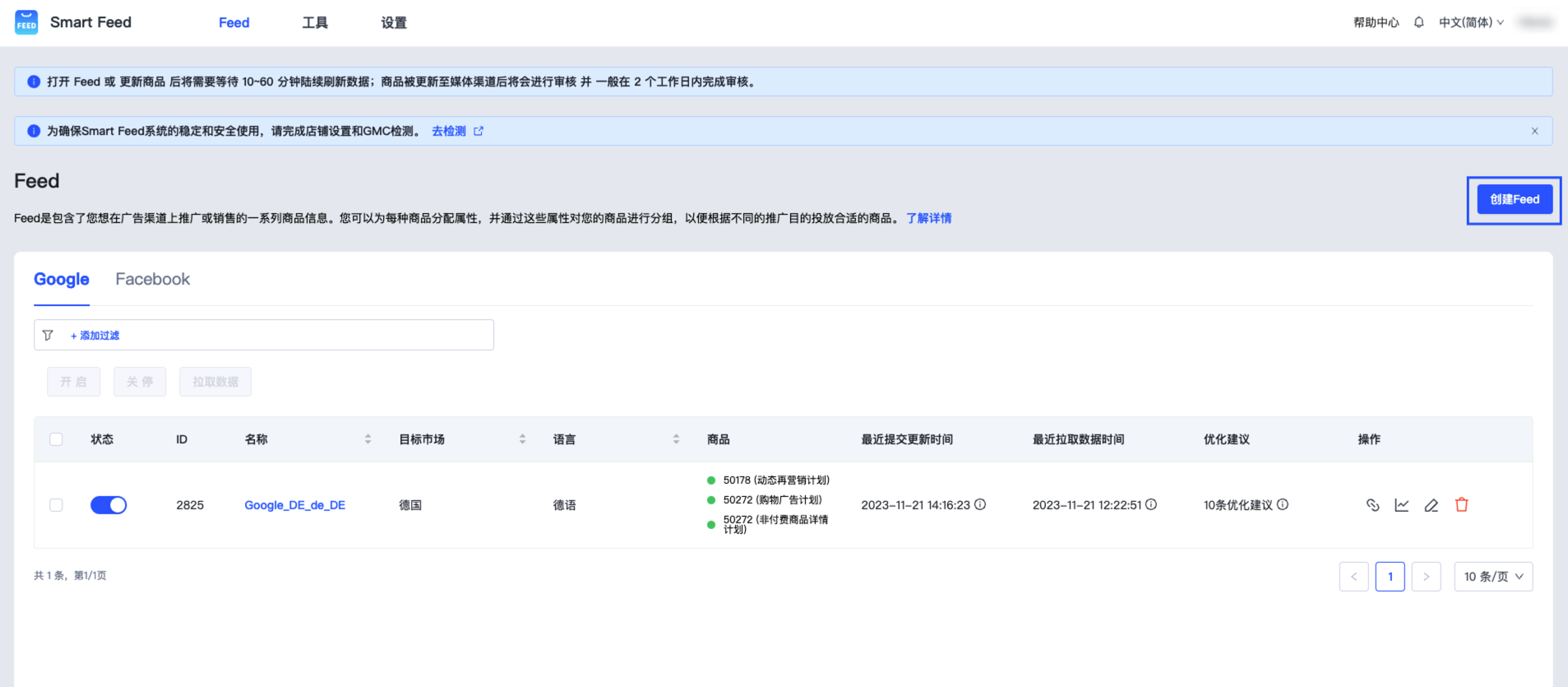This screenshot has height=687, width=1568.
Task: Click the notification bell icon
Action: tap(1418, 23)
